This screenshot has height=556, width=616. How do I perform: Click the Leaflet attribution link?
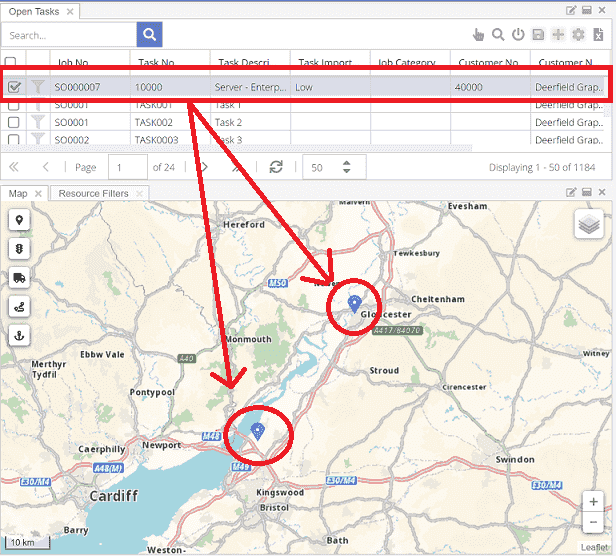click(594, 547)
